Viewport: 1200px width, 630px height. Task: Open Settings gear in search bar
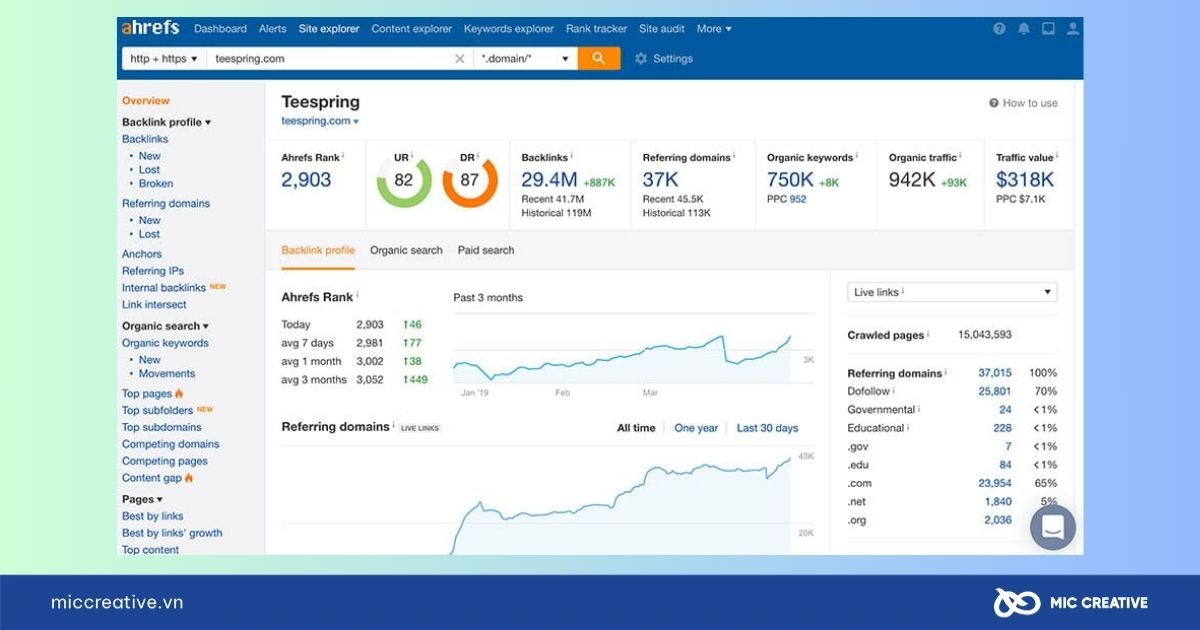pyautogui.click(x=664, y=59)
